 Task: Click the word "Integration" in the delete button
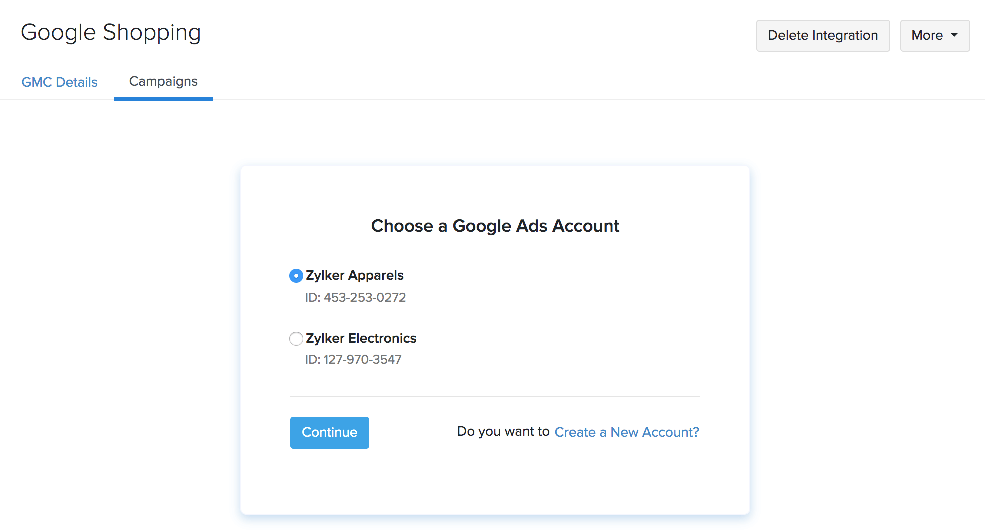[x=845, y=35]
